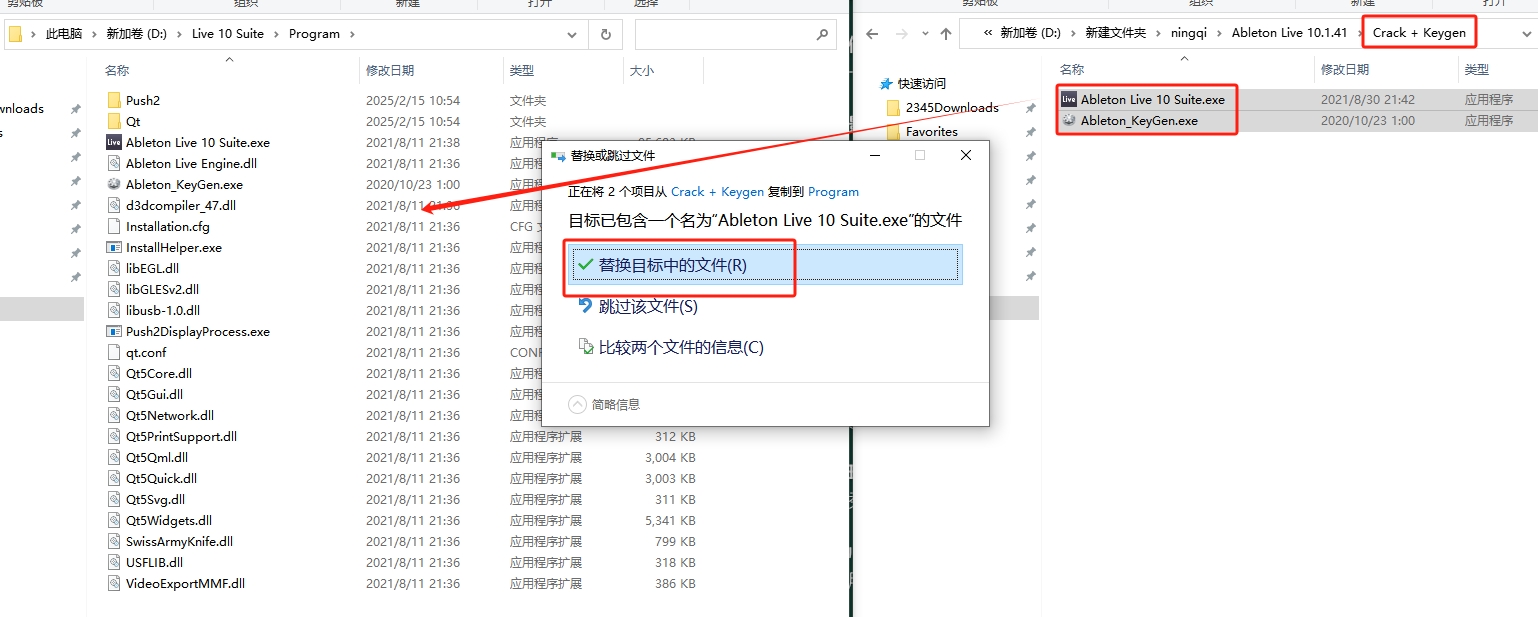
Task: Select the libusb-1.0.dll file
Action: (x=163, y=310)
